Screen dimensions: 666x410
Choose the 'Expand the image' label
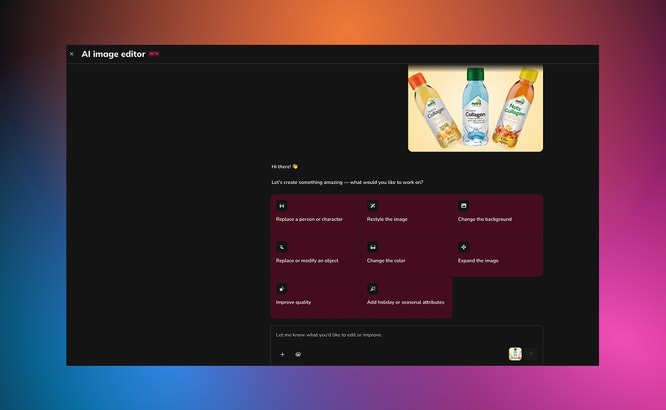pyautogui.click(x=478, y=260)
